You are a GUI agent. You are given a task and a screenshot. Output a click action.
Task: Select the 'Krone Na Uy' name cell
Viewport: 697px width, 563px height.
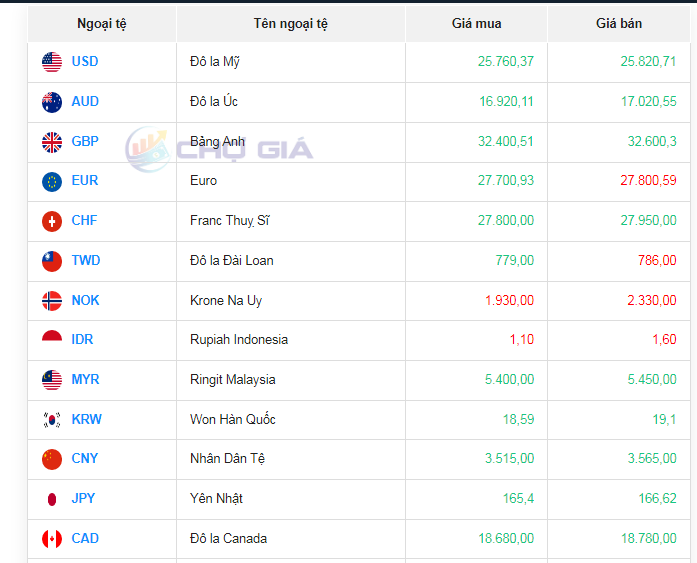point(291,300)
